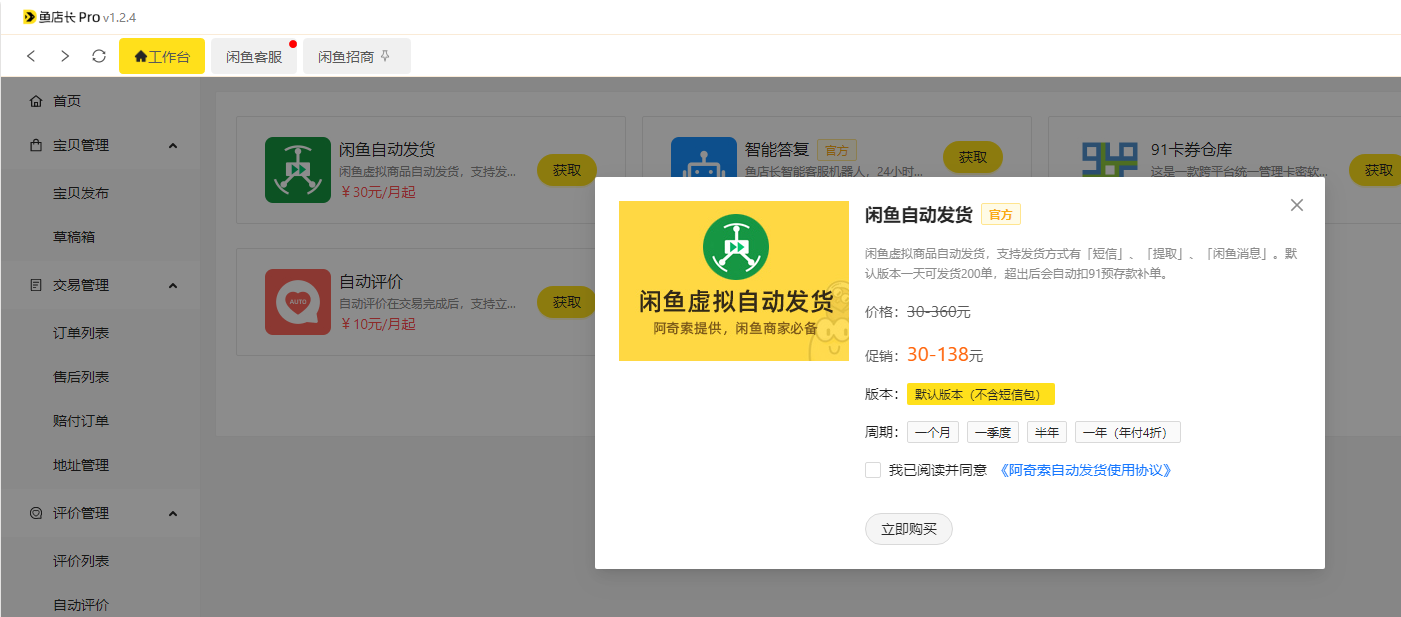The image size is (1401, 617).
Task: Click the pin icon on 闲鱼招商 tab
Action: tap(386, 56)
